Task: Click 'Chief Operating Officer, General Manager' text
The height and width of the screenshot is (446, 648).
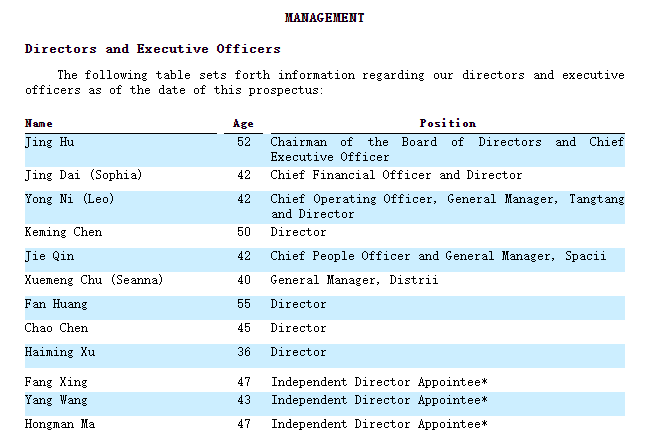Action: click(414, 199)
